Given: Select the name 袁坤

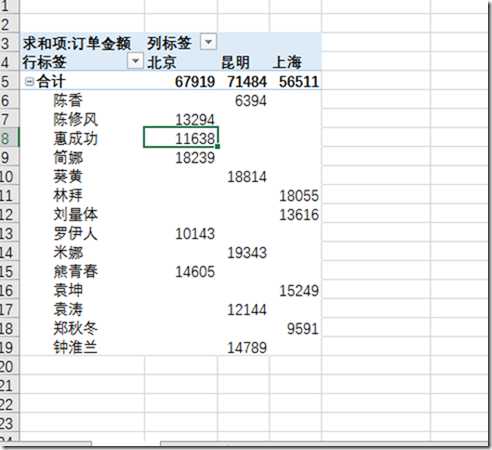Looking at the screenshot, I should click(x=68, y=290).
